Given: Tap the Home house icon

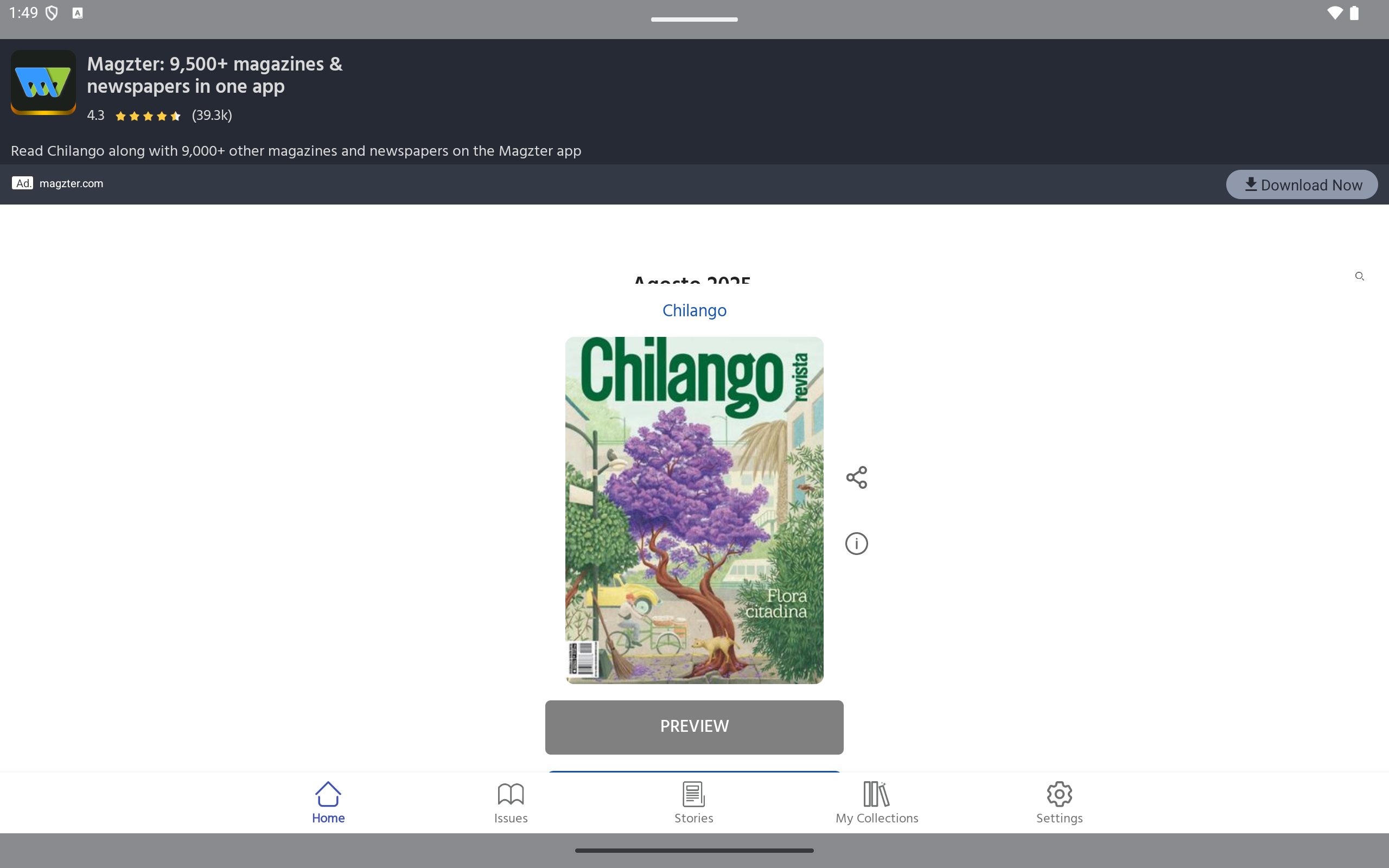Looking at the screenshot, I should pyautogui.click(x=328, y=794).
